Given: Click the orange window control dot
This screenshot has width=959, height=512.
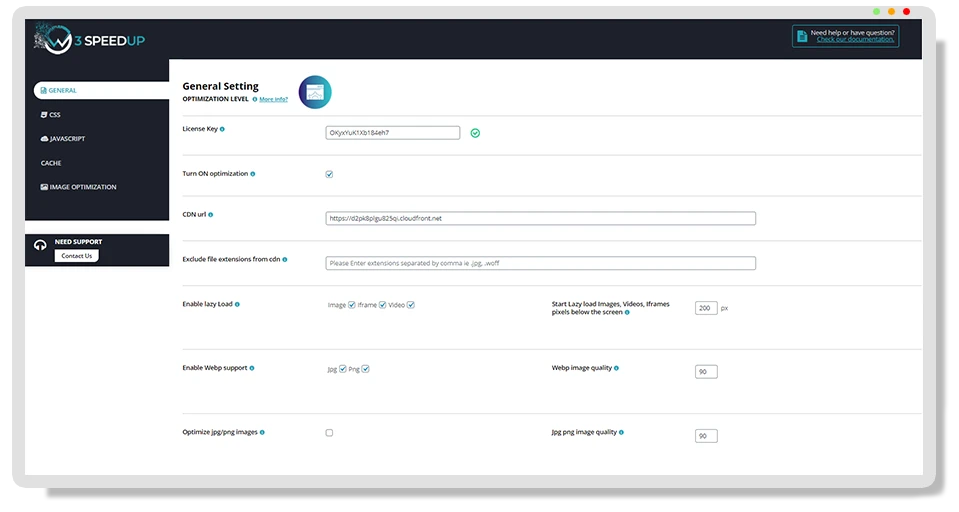Looking at the screenshot, I should (x=891, y=12).
